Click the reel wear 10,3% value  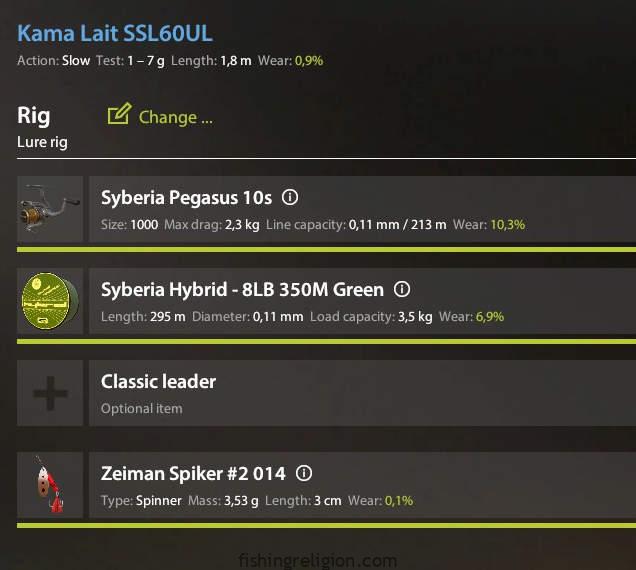pos(507,224)
